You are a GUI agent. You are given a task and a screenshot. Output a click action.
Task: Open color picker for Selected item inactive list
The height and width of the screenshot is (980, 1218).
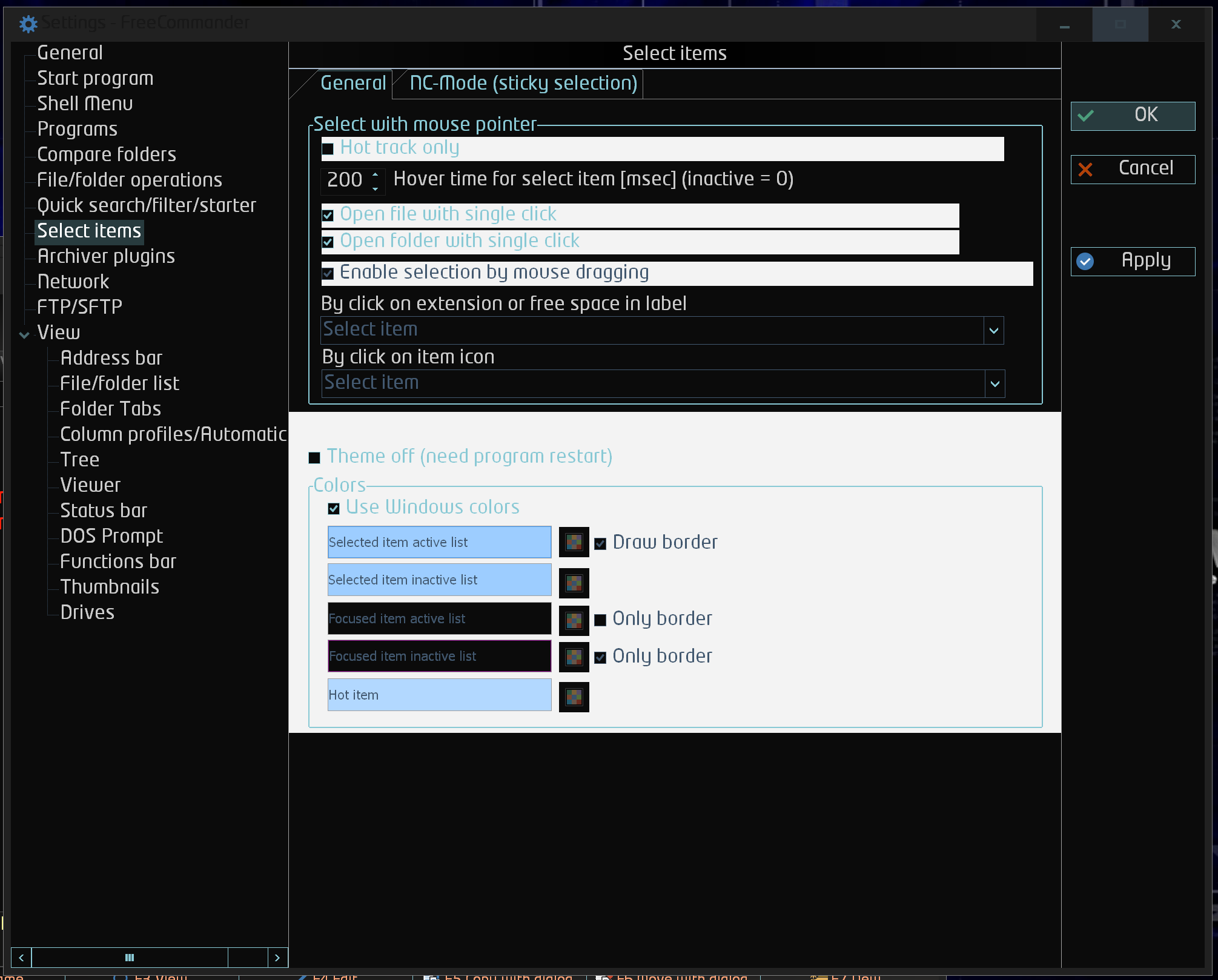click(x=574, y=583)
